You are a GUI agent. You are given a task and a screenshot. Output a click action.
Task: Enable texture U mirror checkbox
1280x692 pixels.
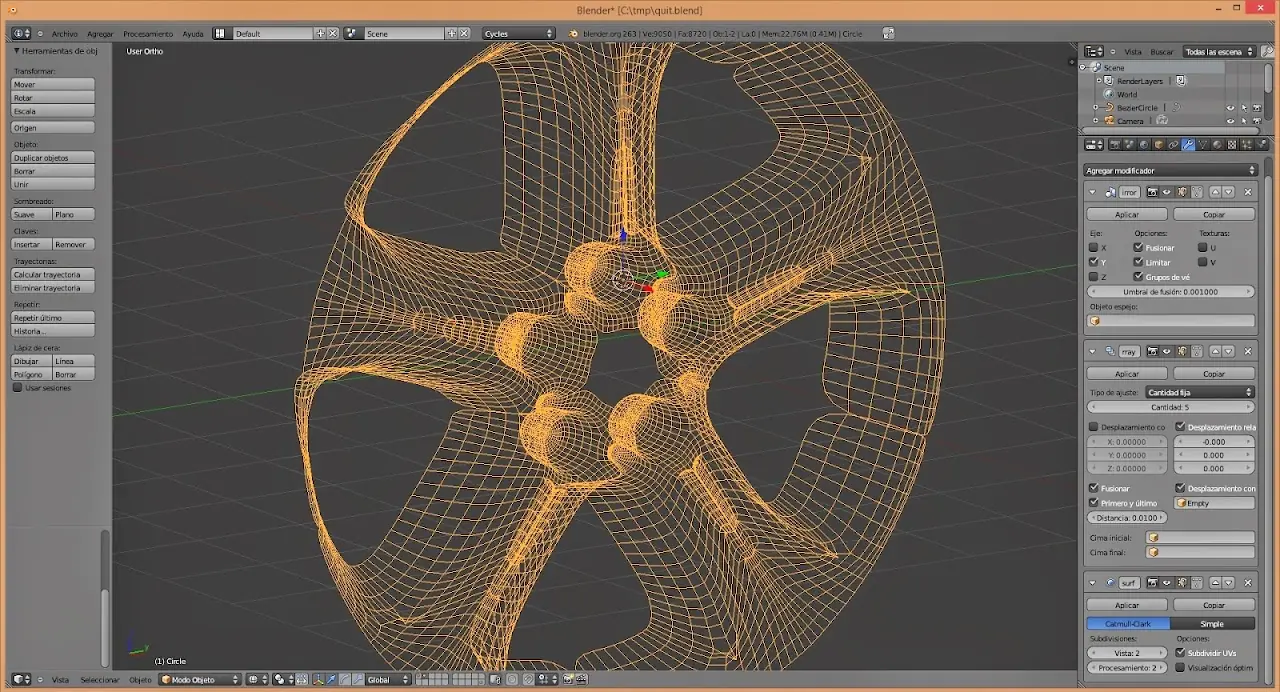tap(1202, 247)
